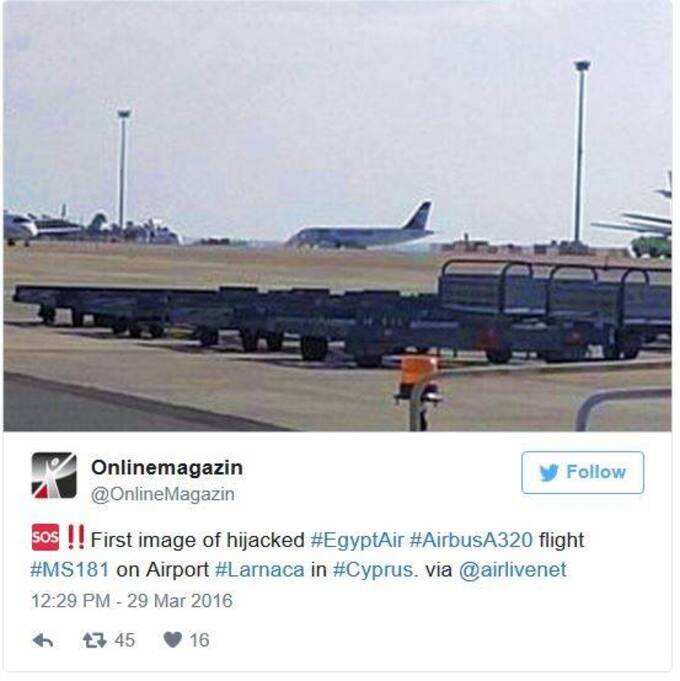Click the reply arrow icon

[43, 641]
